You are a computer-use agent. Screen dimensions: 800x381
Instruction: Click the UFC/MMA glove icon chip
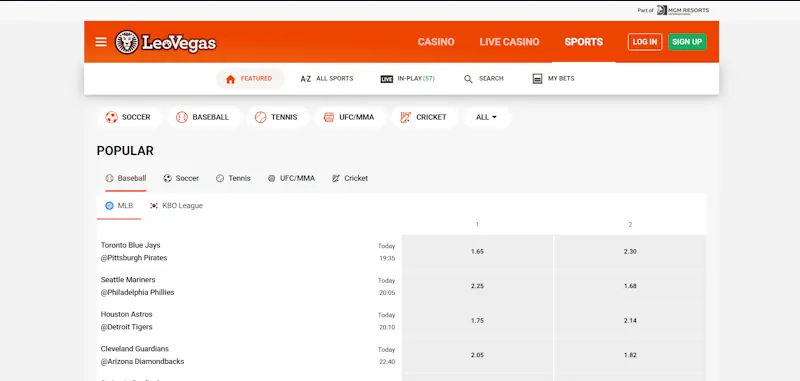329,117
